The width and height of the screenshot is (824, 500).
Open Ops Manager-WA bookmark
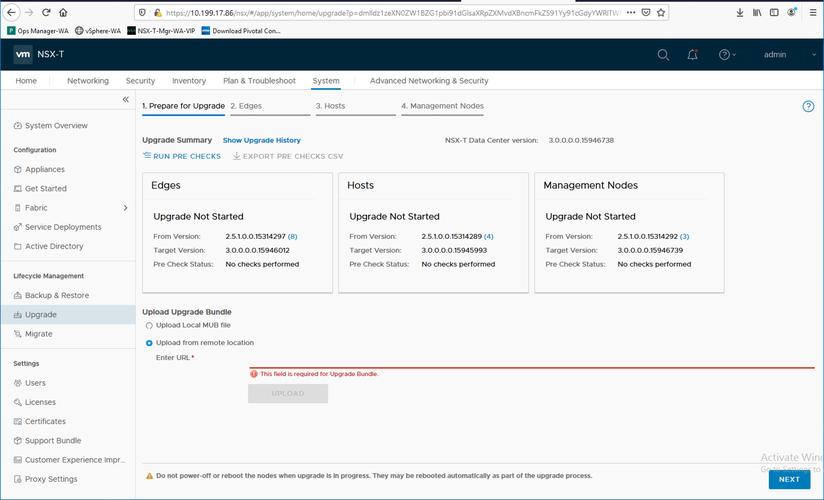[37, 31]
